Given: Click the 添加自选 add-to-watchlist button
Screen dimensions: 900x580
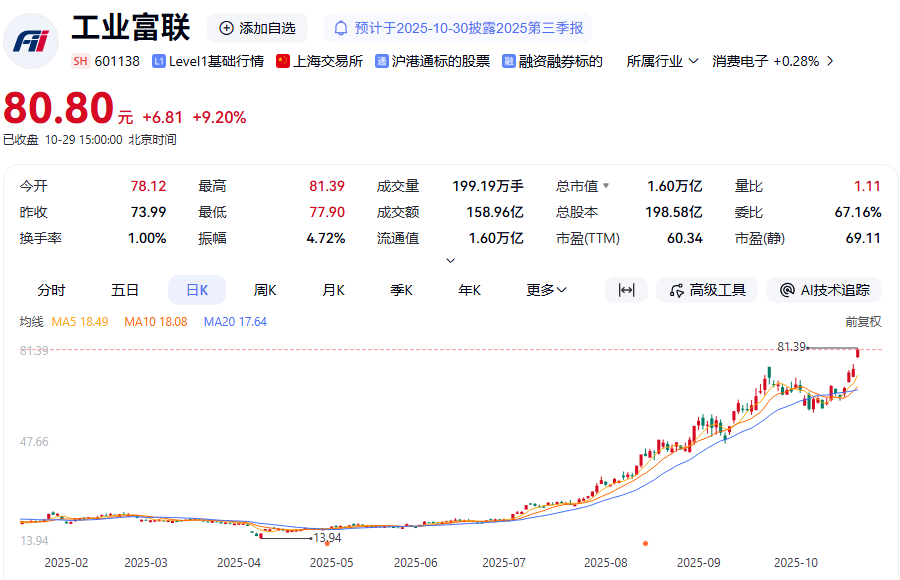Looking at the screenshot, I should pyautogui.click(x=257, y=28).
